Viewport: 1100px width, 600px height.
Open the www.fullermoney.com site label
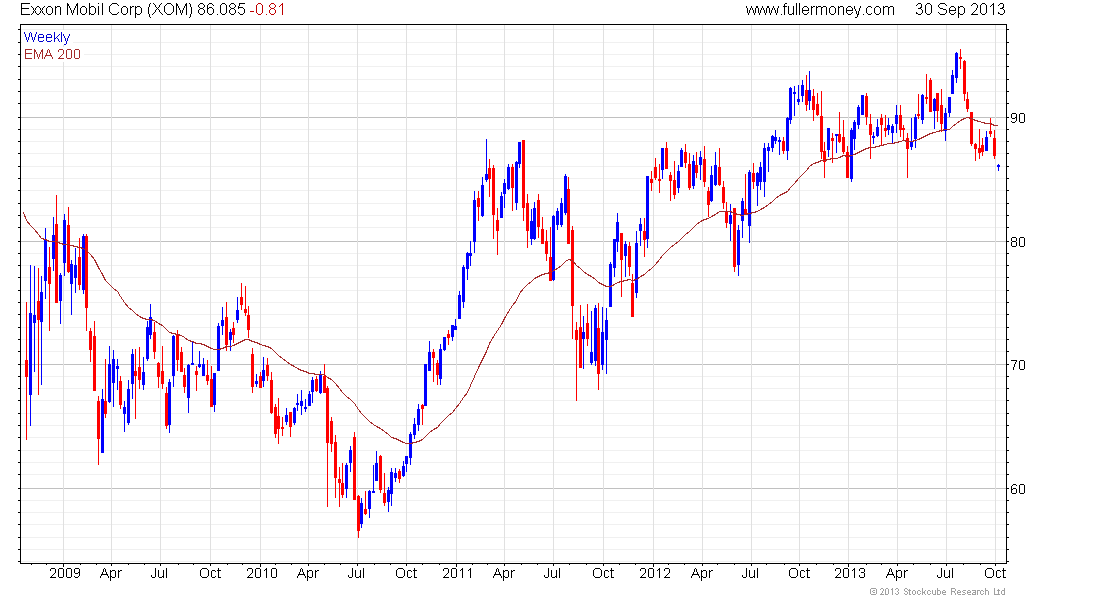819,10
